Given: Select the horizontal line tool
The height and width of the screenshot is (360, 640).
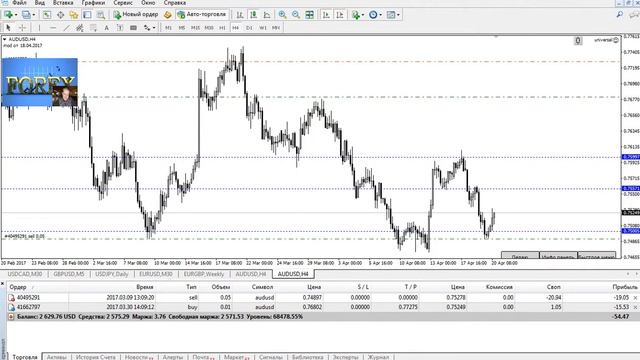Looking at the screenshot, I should tap(53, 28).
